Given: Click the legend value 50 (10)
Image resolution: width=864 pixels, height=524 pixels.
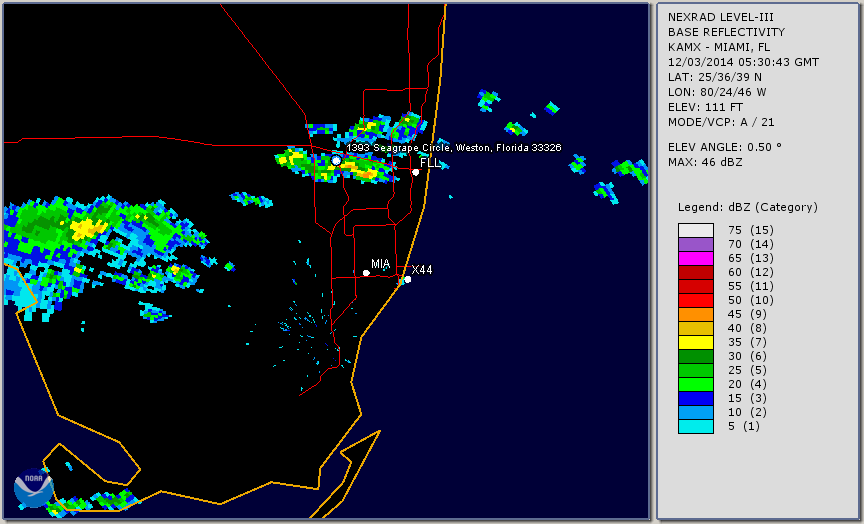Looking at the screenshot, I should [750, 300].
